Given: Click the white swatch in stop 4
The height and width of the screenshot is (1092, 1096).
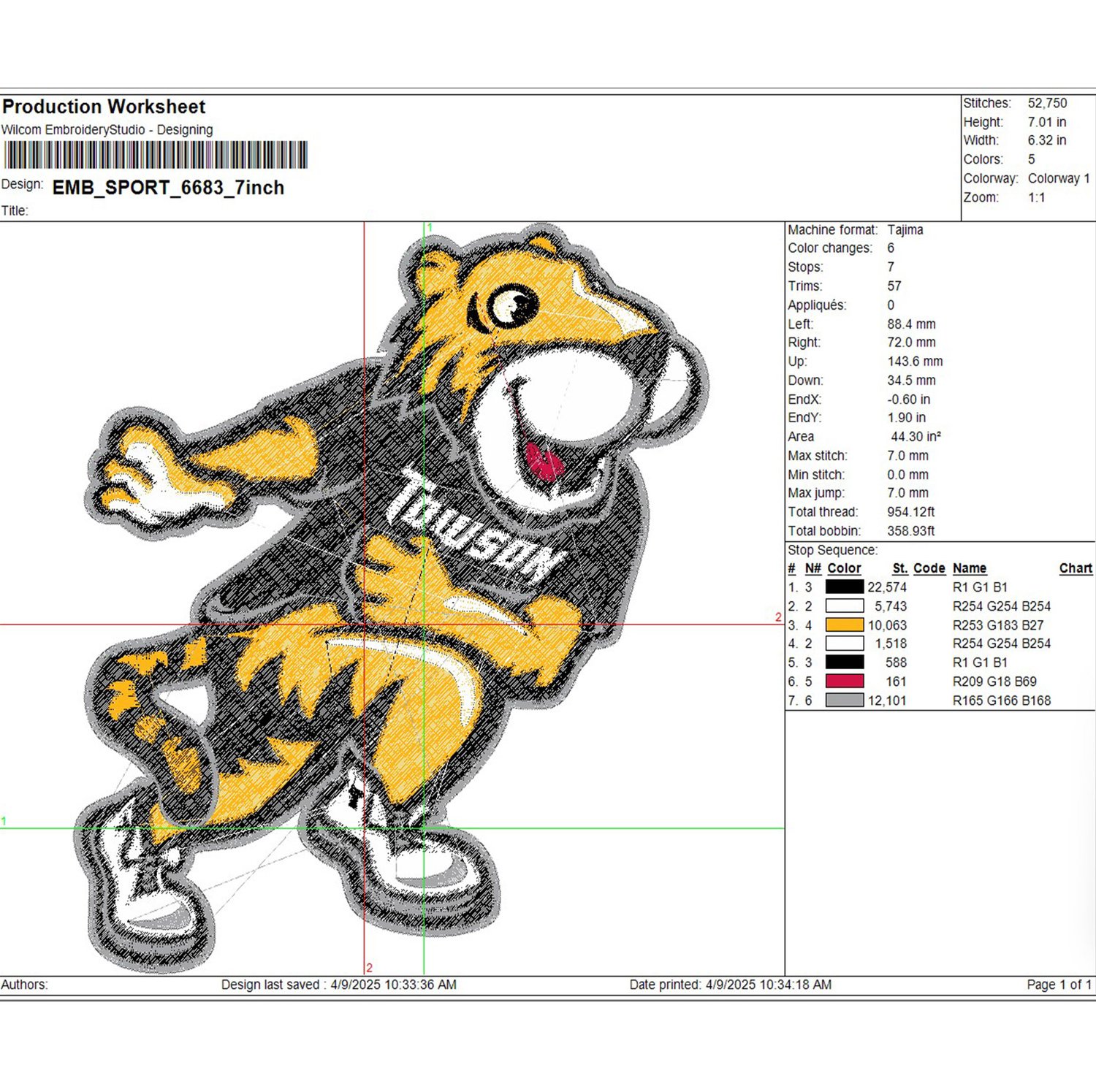Looking at the screenshot, I should tap(845, 643).
